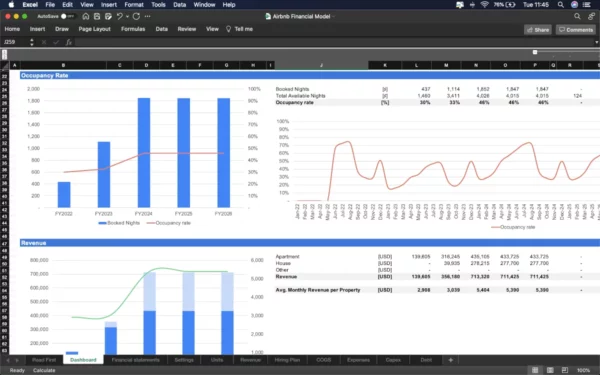Click the search magnifier in Excel title bar

tap(577, 16)
